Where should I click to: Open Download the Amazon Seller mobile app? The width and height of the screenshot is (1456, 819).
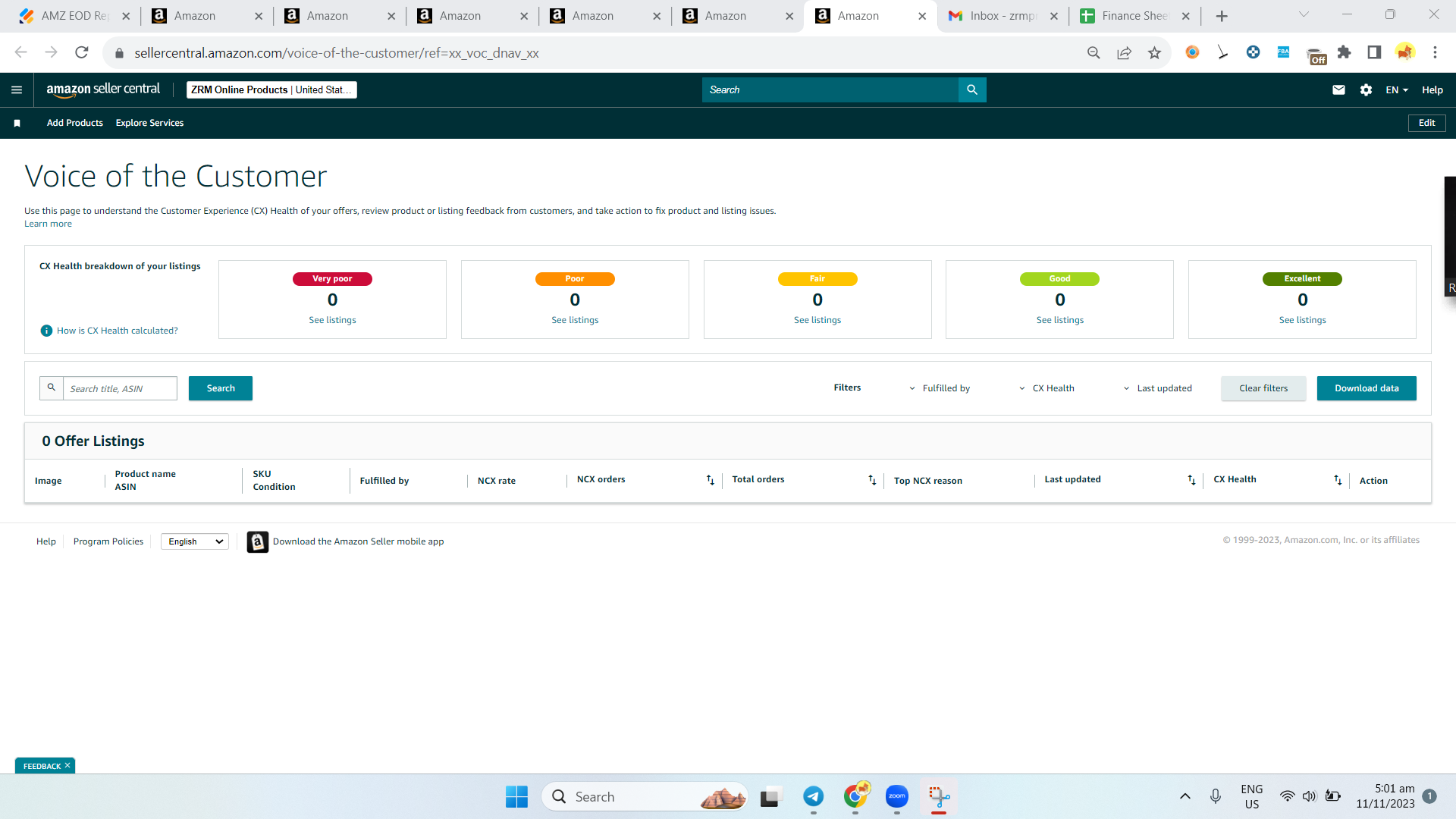(x=358, y=541)
